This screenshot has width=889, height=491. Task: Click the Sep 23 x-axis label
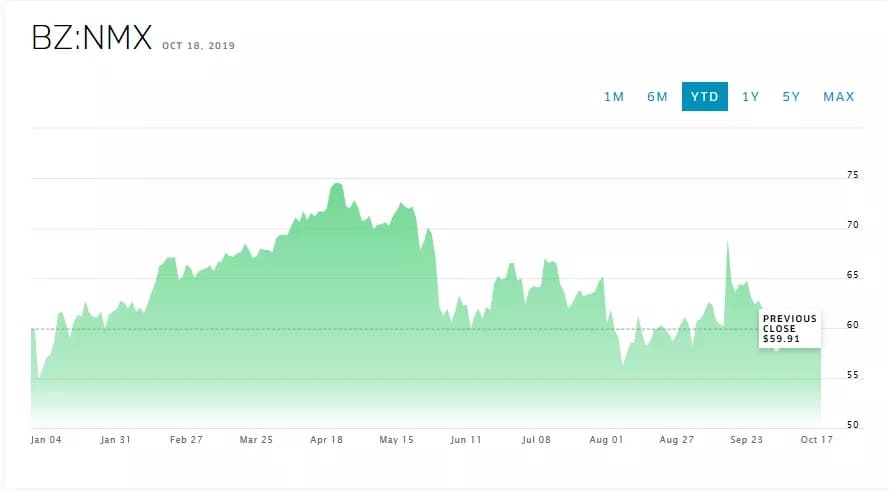tap(747, 440)
